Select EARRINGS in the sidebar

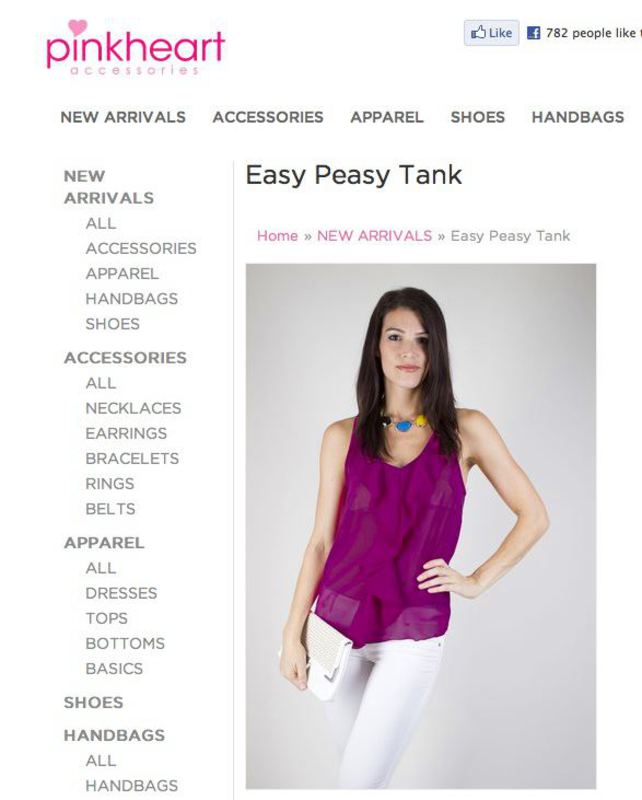[x=126, y=433]
